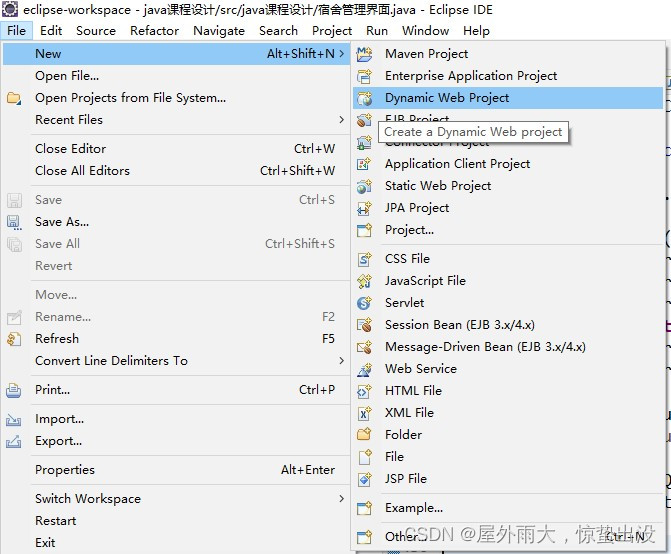Select Session Bean (EJB 3.x/4.x) entry
Viewport: 671px width, 554px height.
(x=508, y=325)
